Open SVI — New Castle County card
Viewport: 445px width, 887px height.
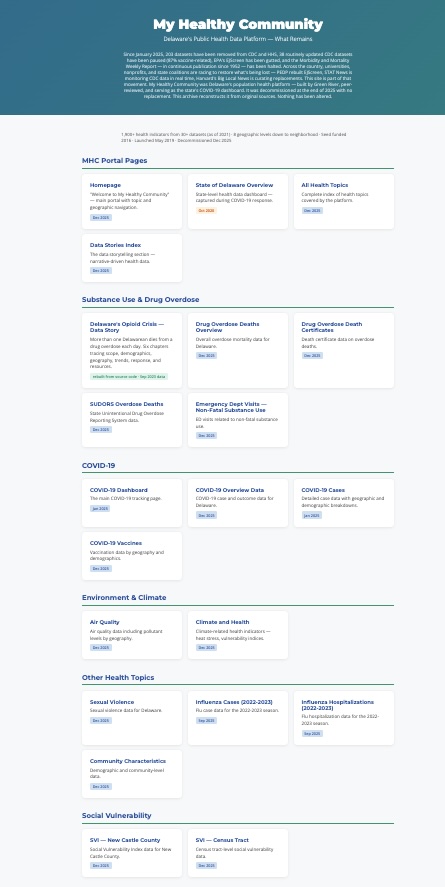[132, 853]
